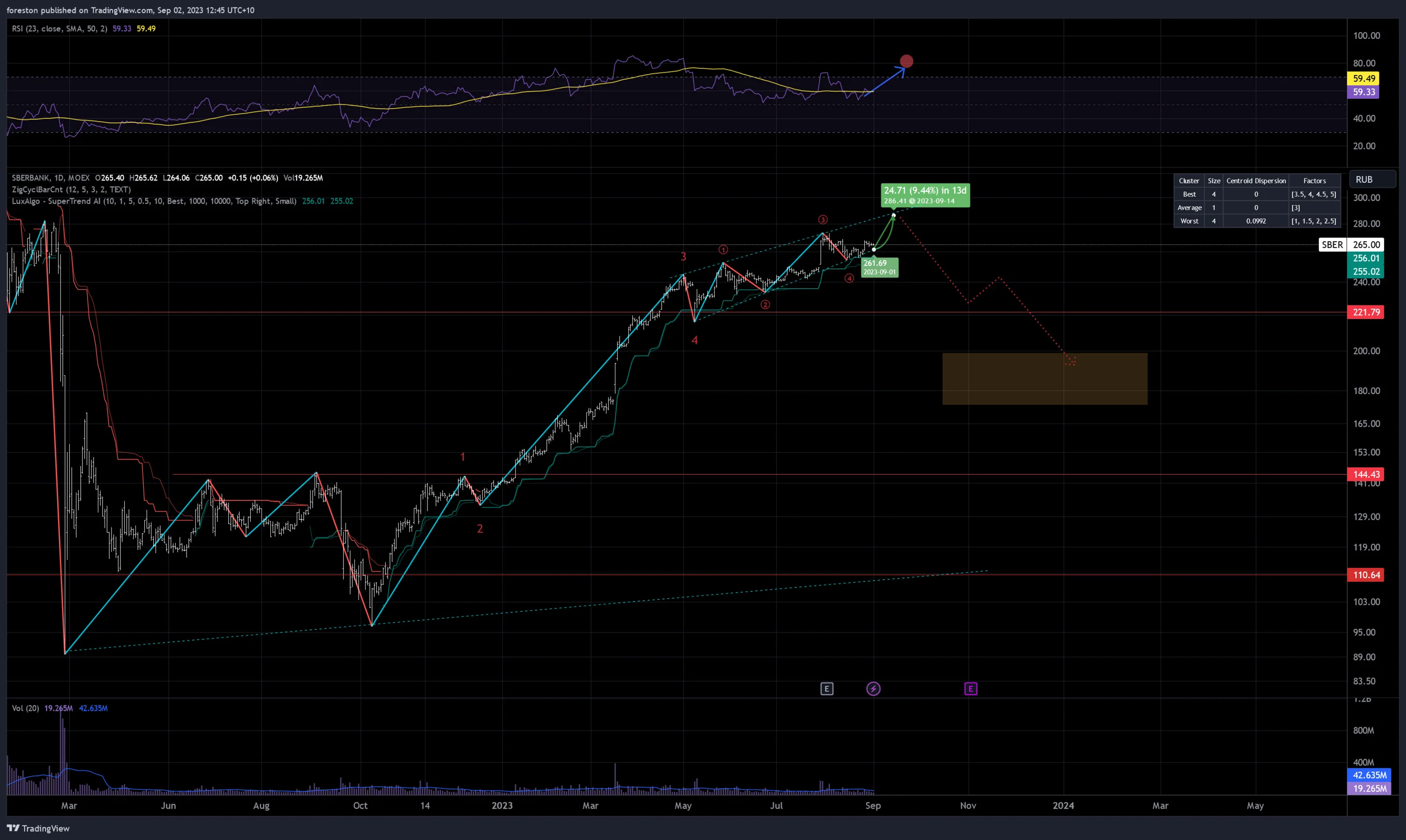Click the green 24.71 (9.44%) in 13d forecast label
The width and height of the screenshot is (1406, 840).
925,195
